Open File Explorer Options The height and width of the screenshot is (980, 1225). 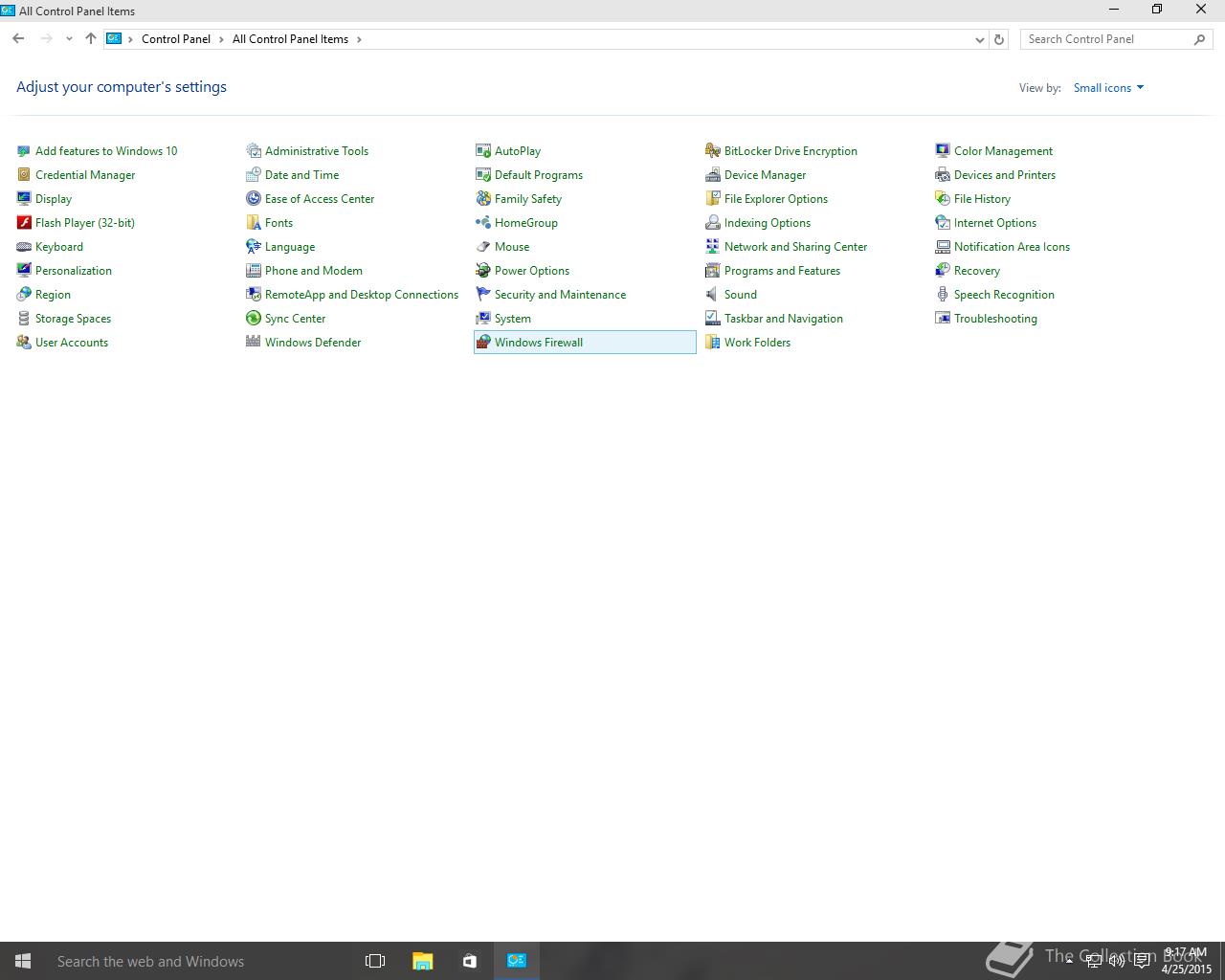pos(776,199)
